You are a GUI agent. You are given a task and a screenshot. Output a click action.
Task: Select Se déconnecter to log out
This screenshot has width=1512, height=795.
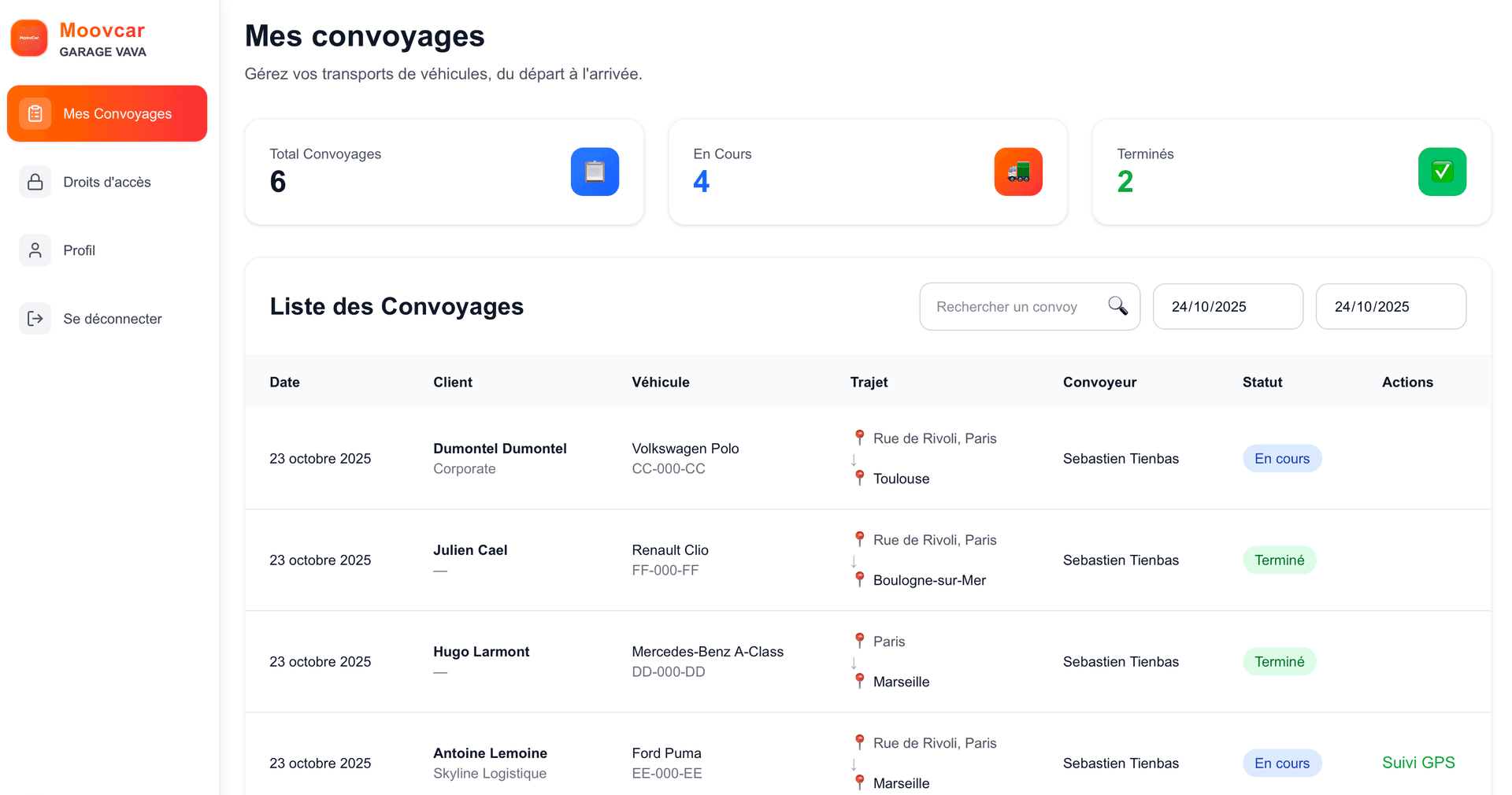(113, 319)
